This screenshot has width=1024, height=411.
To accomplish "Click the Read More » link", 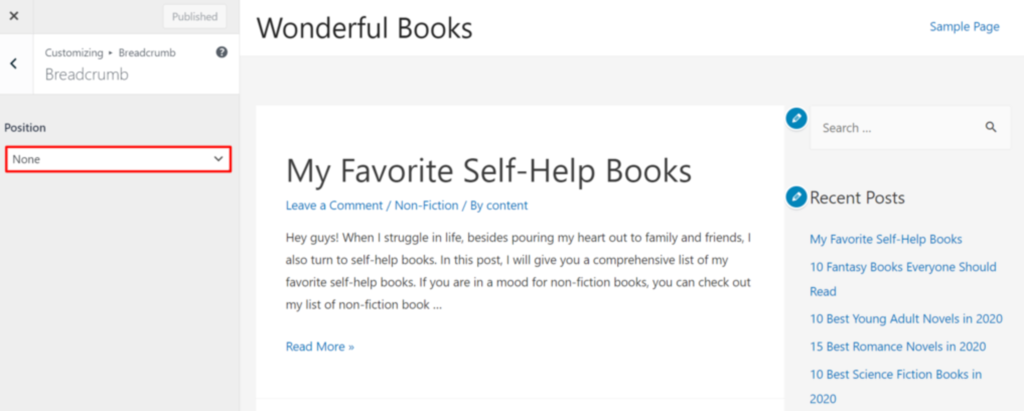I will [x=320, y=346].
